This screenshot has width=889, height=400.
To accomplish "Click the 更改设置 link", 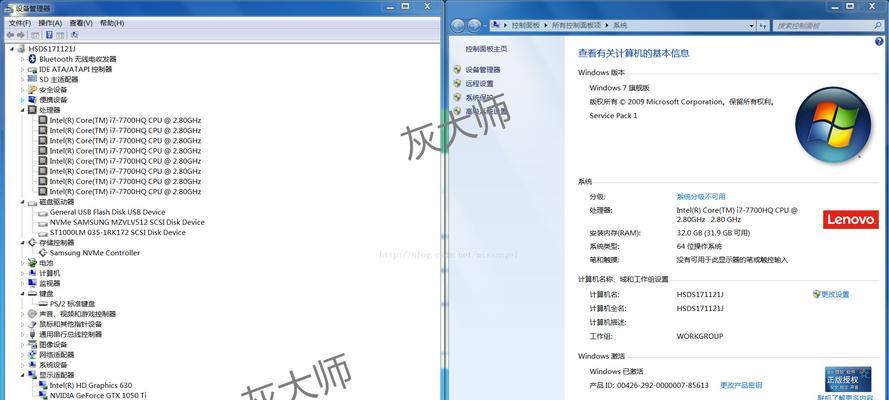I will [836, 295].
